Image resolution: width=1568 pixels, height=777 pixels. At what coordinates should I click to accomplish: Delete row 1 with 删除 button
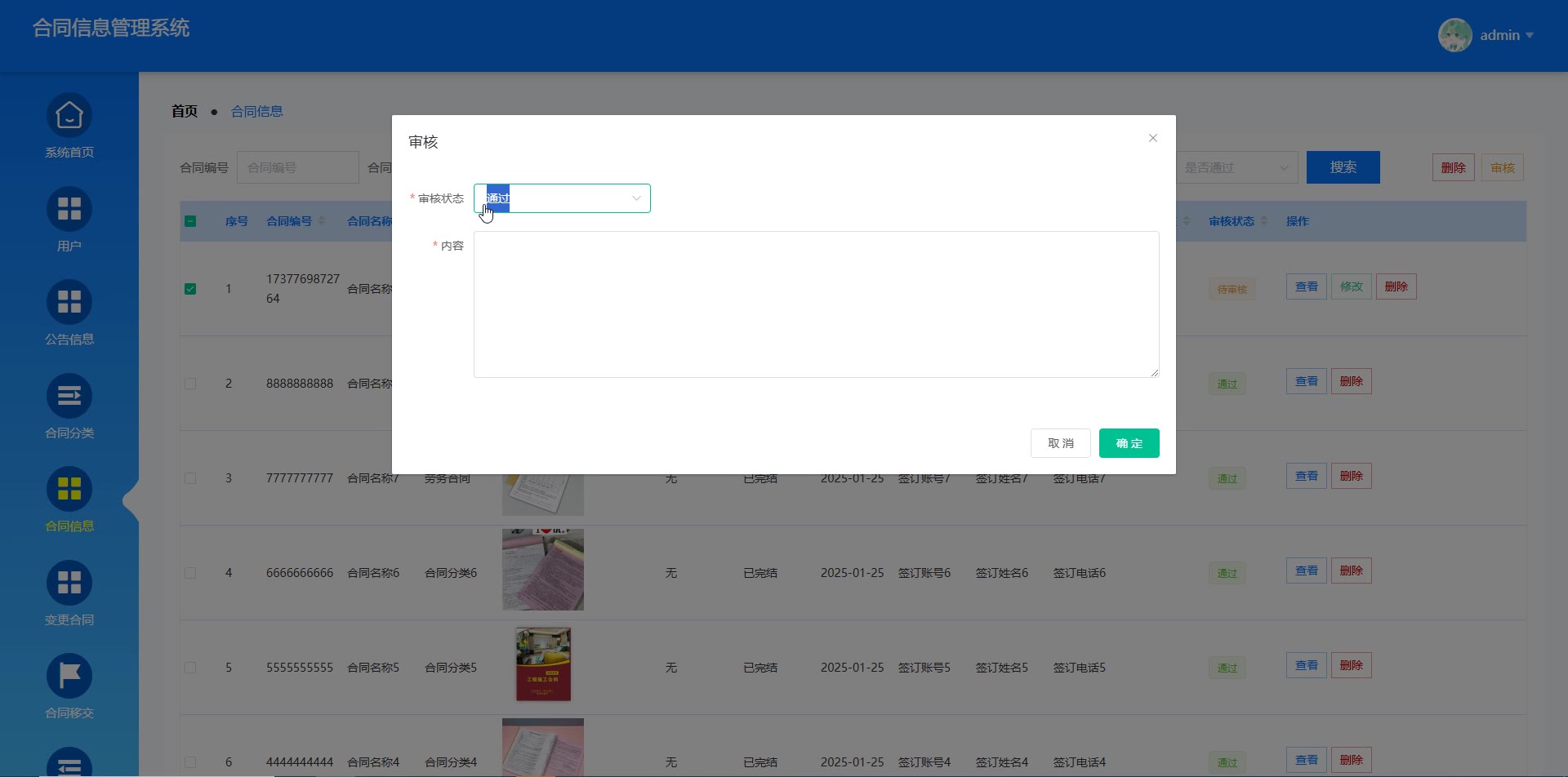[1396, 286]
